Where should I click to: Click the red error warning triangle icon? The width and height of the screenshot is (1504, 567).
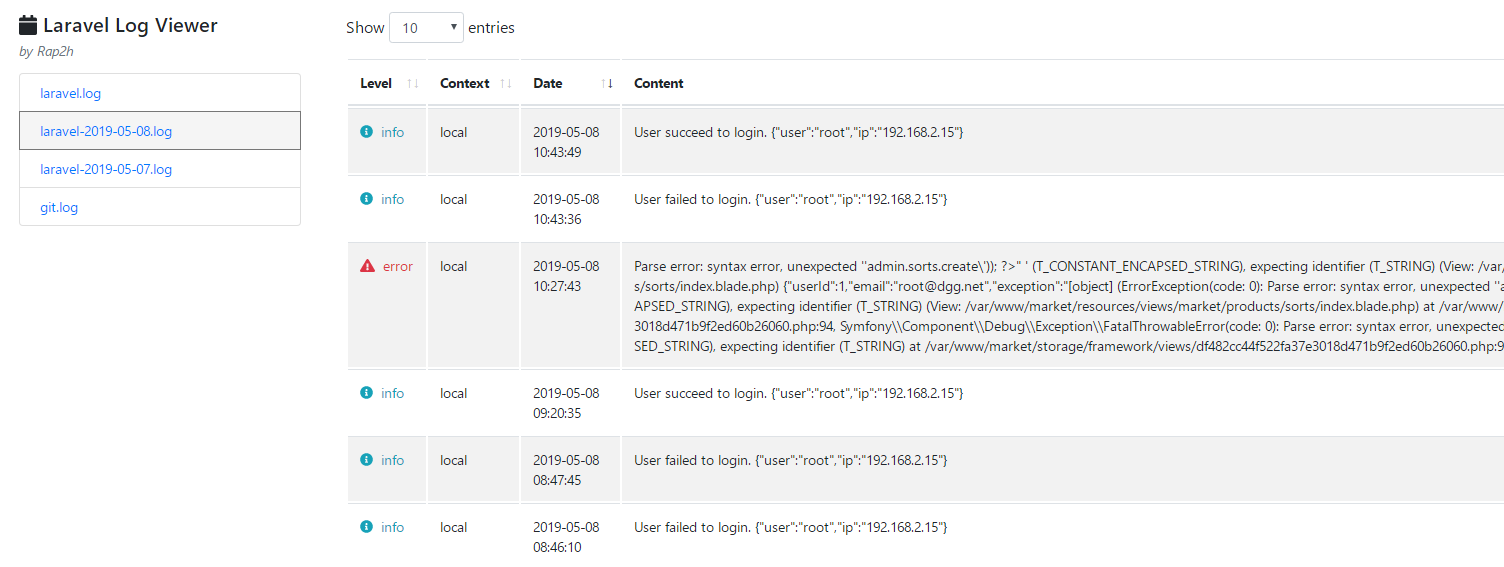click(x=367, y=266)
